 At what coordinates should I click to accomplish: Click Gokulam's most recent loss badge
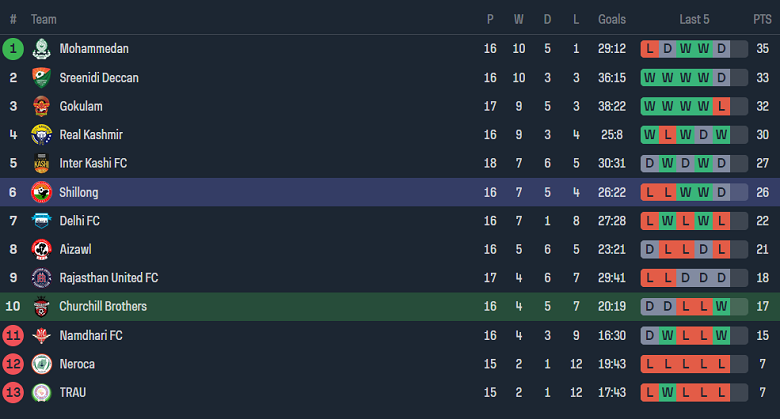point(722,106)
